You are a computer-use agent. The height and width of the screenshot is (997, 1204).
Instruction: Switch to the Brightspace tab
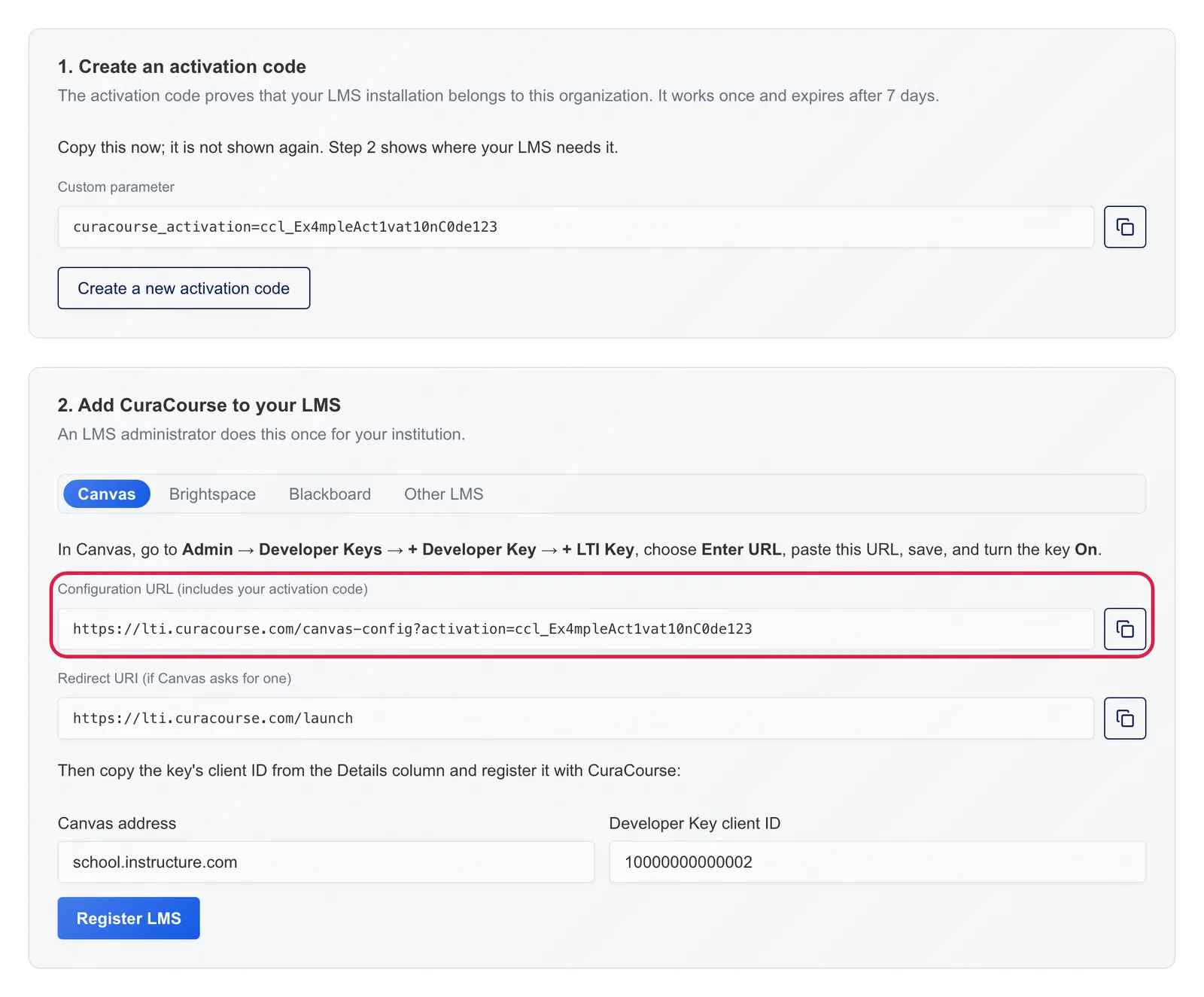[x=212, y=494]
